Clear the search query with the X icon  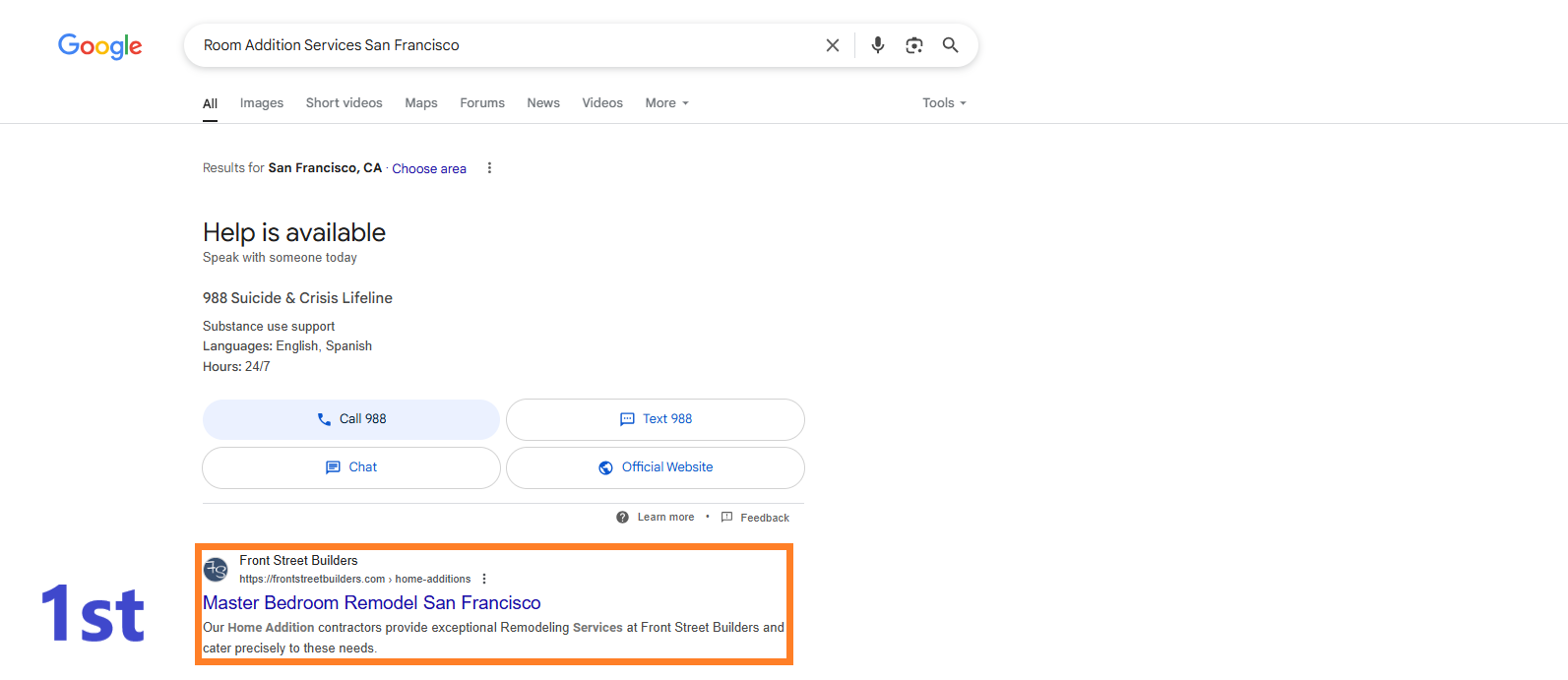pyautogui.click(x=833, y=45)
